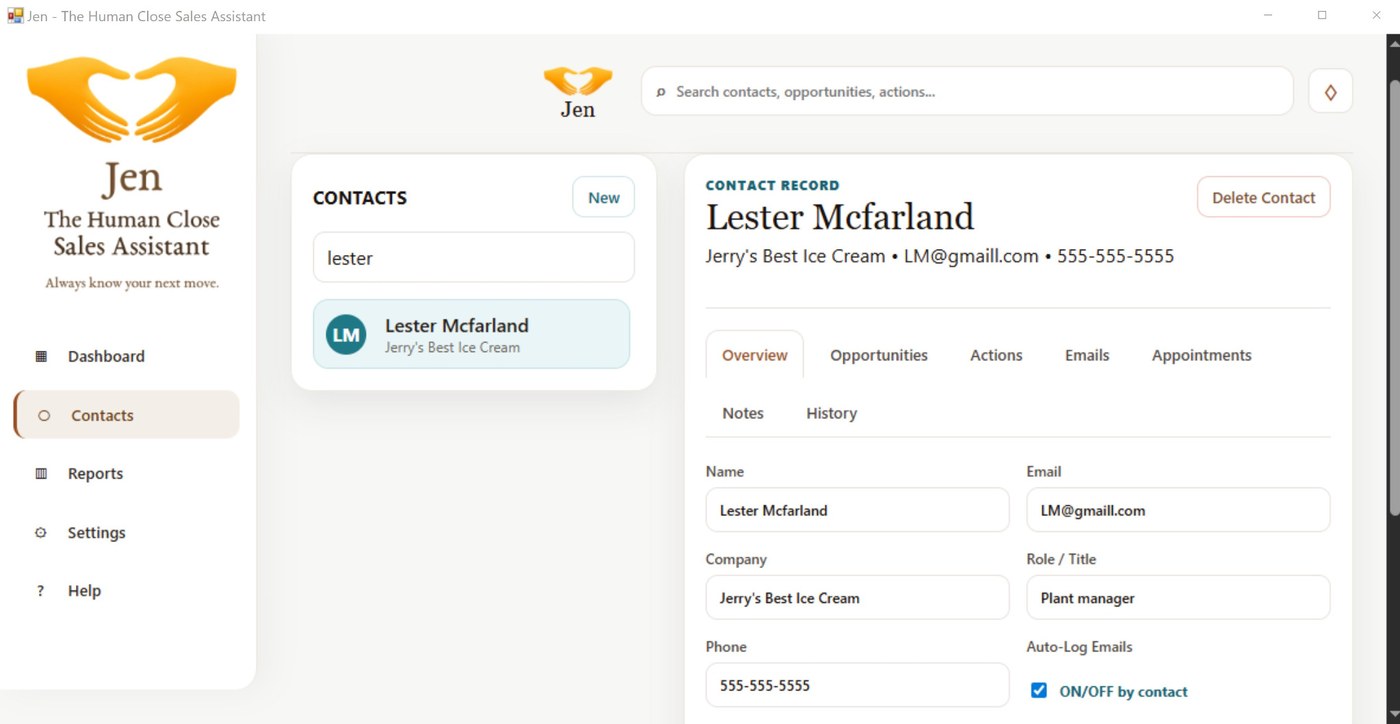The image size is (1400, 724).
Task: Switch to the Opportunities tab
Action: click(x=879, y=355)
